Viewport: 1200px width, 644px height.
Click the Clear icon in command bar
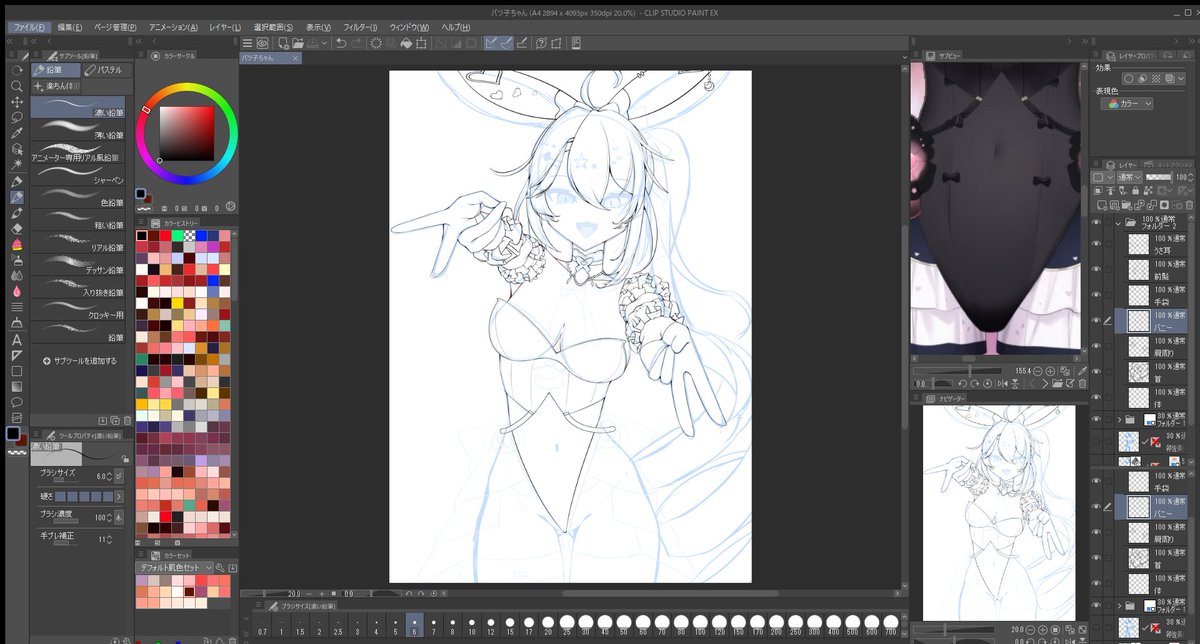(x=377, y=44)
